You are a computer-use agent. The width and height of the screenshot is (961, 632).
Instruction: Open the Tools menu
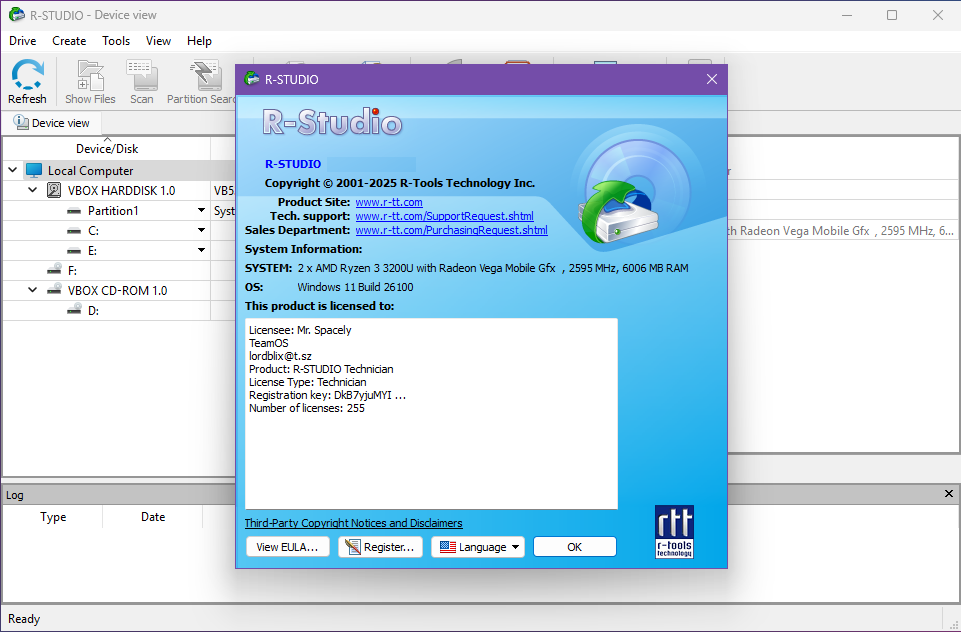coord(116,41)
